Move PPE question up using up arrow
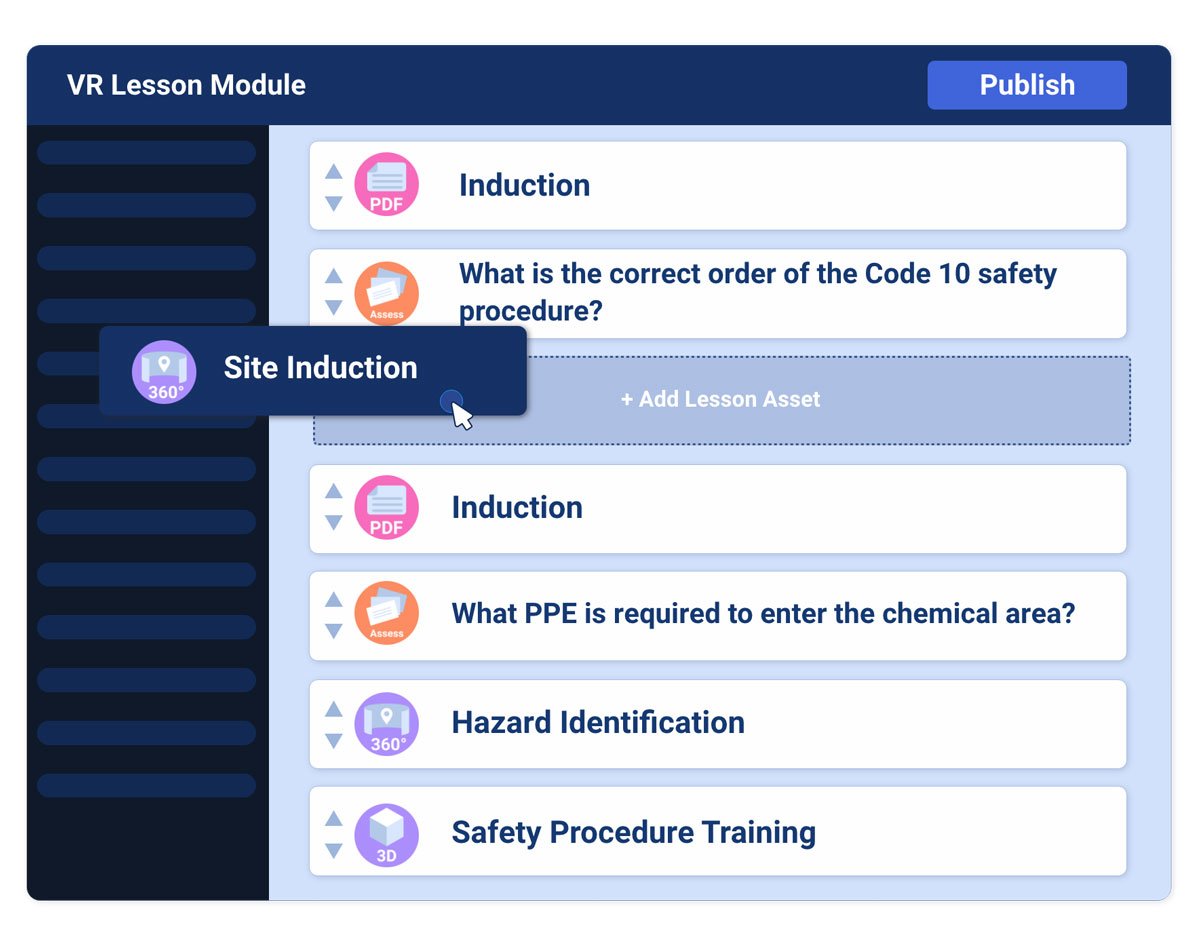The image size is (1200, 947). click(334, 599)
